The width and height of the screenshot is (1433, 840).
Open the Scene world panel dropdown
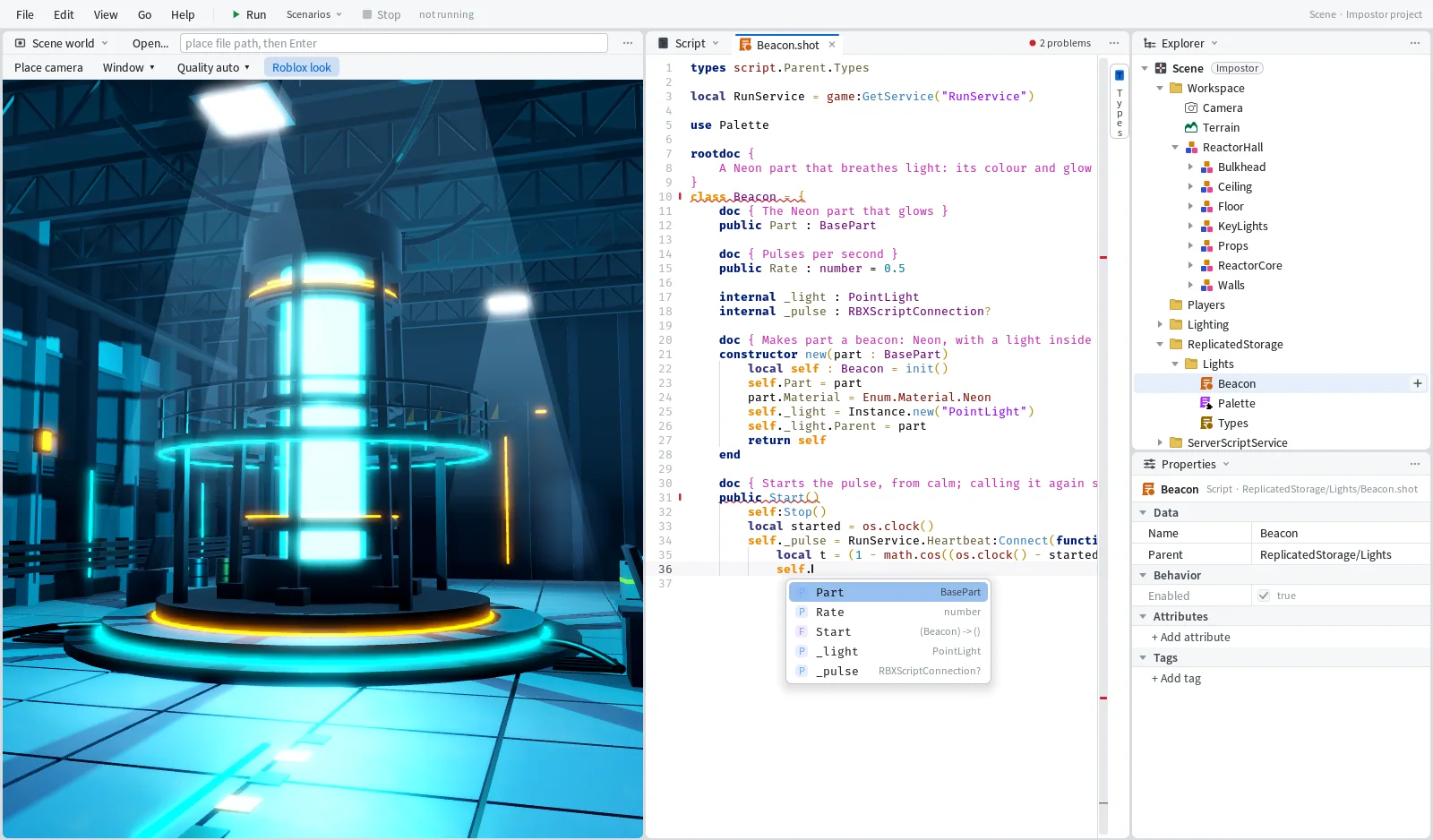[105, 43]
